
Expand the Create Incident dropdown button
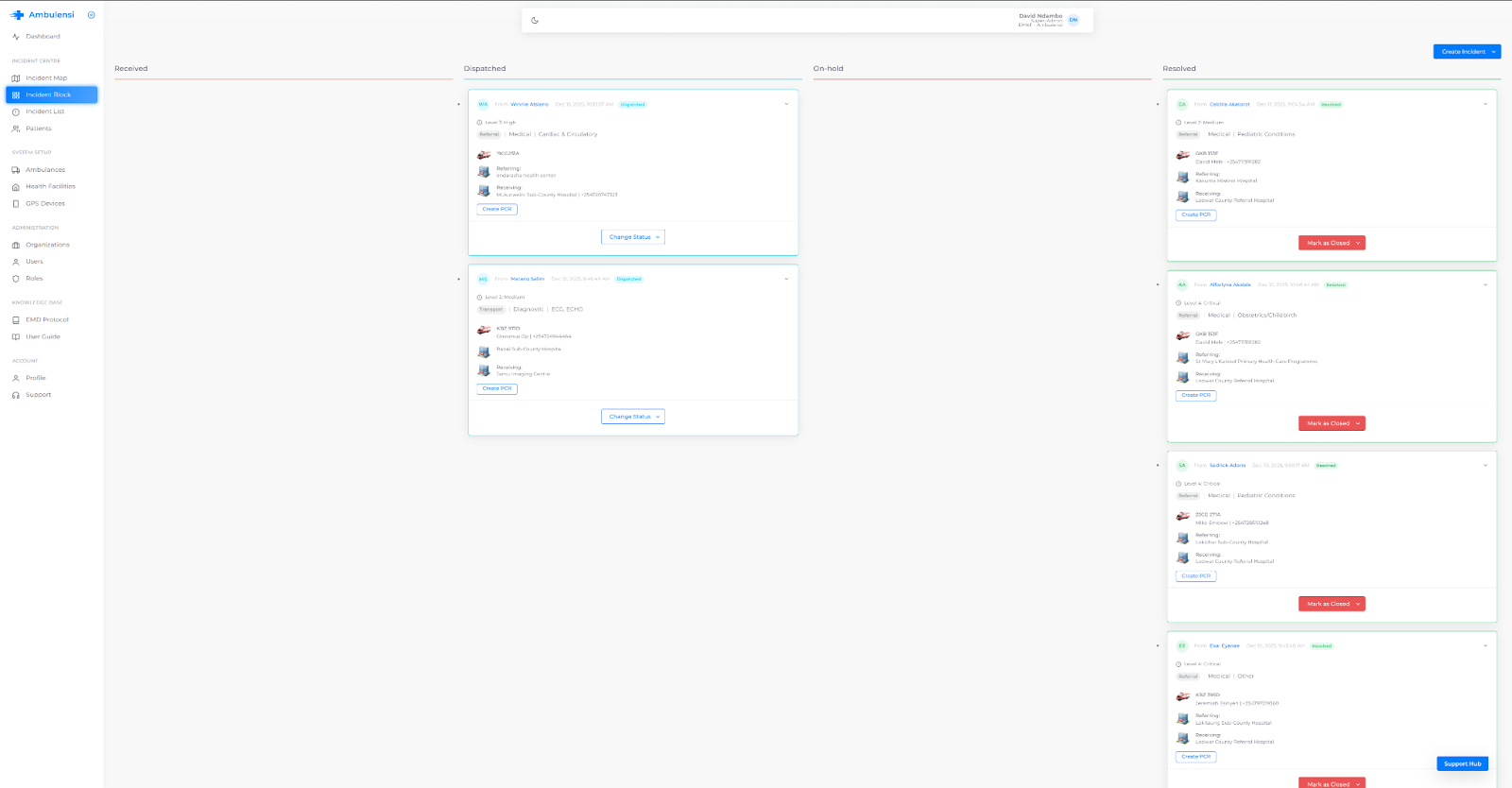(1494, 52)
